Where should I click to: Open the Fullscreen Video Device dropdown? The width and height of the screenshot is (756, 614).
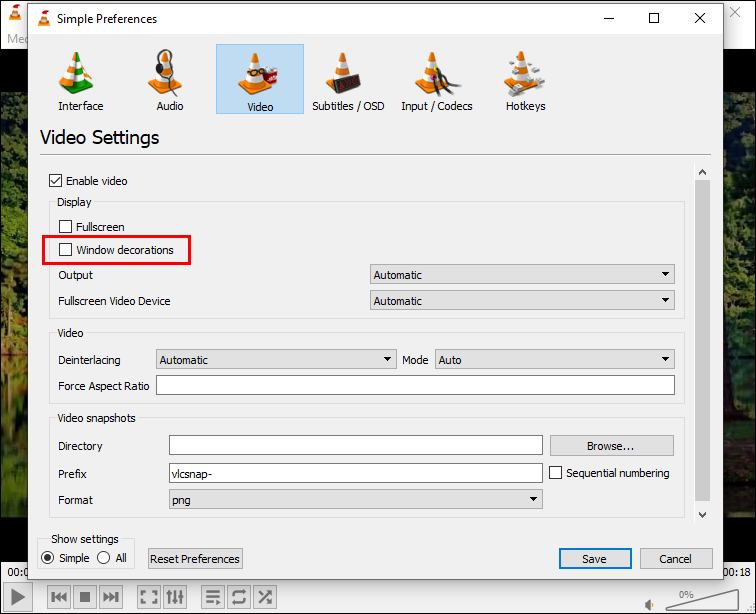(522, 300)
